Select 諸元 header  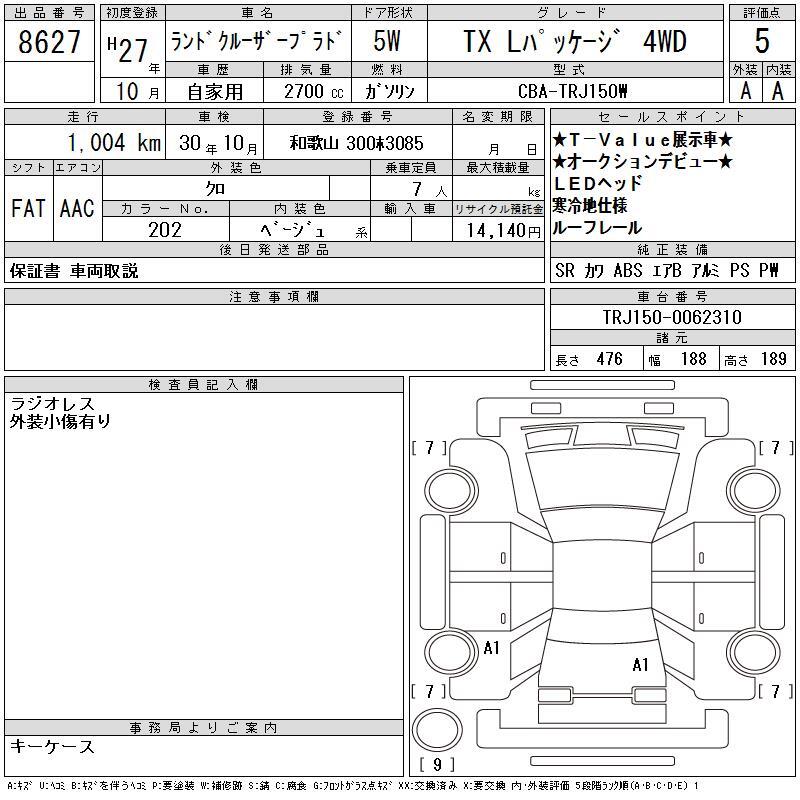(x=672, y=338)
